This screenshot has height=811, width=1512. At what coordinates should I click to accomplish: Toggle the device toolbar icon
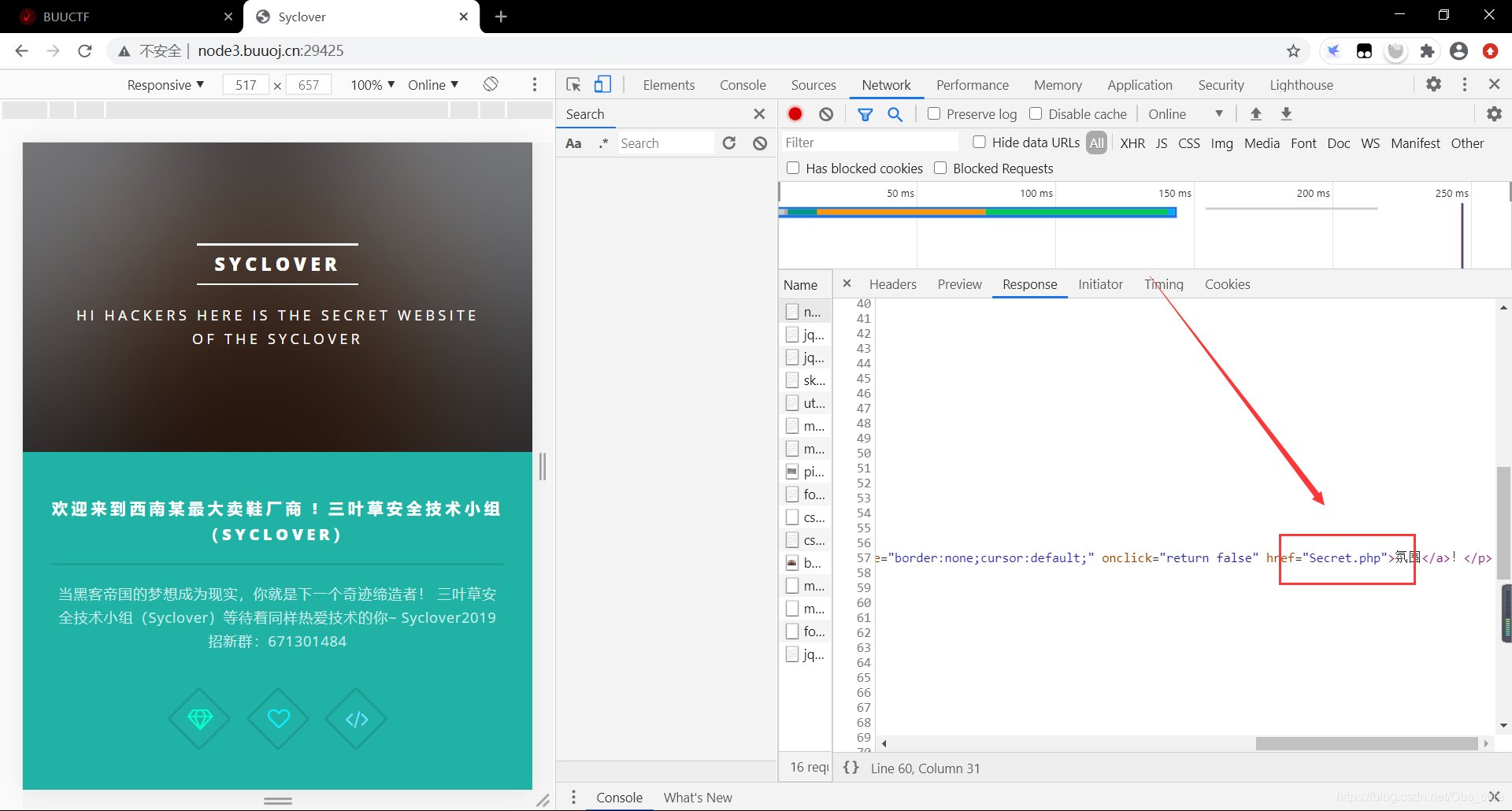click(602, 84)
